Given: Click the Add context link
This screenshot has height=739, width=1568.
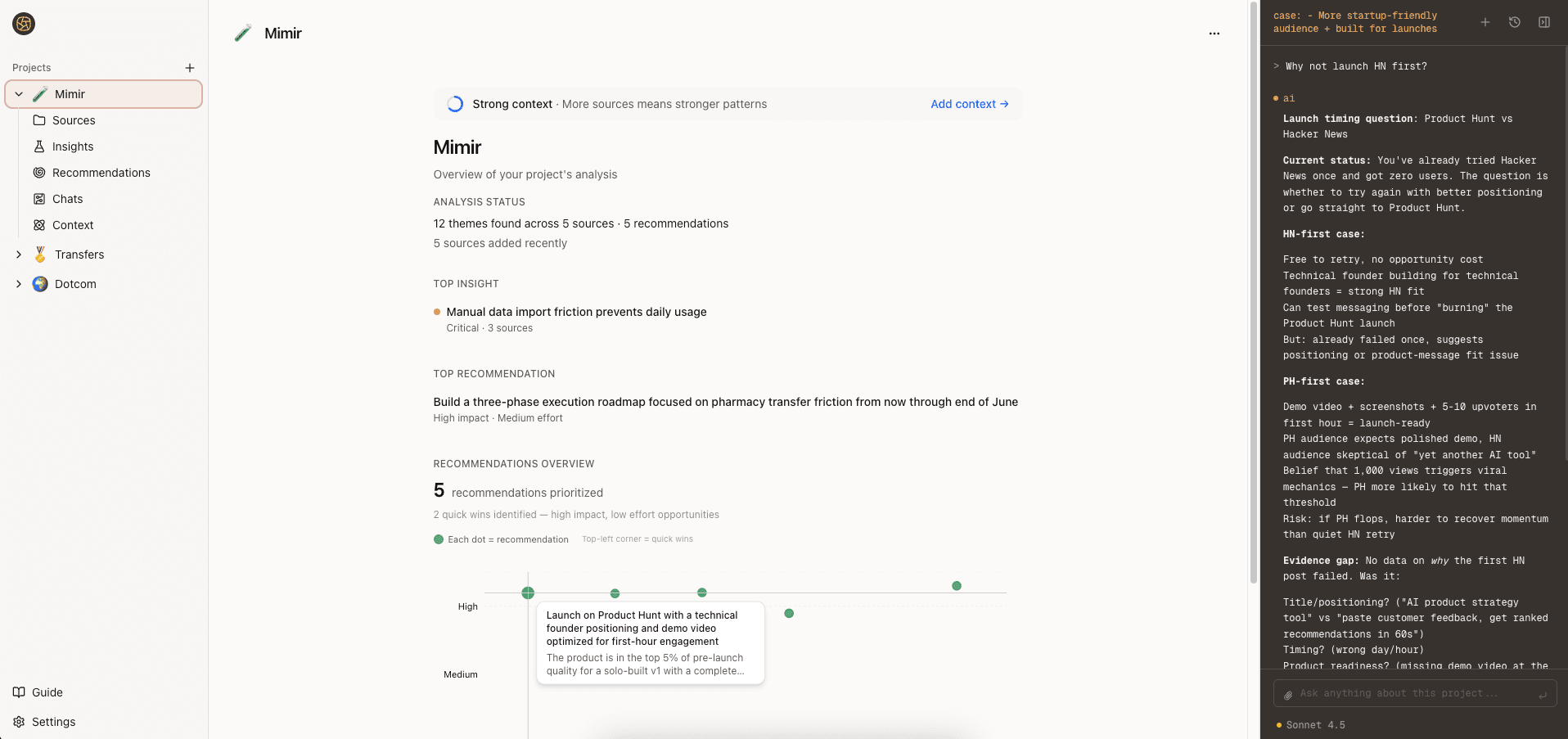Looking at the screenshot, I should click(x=969, y=104).
